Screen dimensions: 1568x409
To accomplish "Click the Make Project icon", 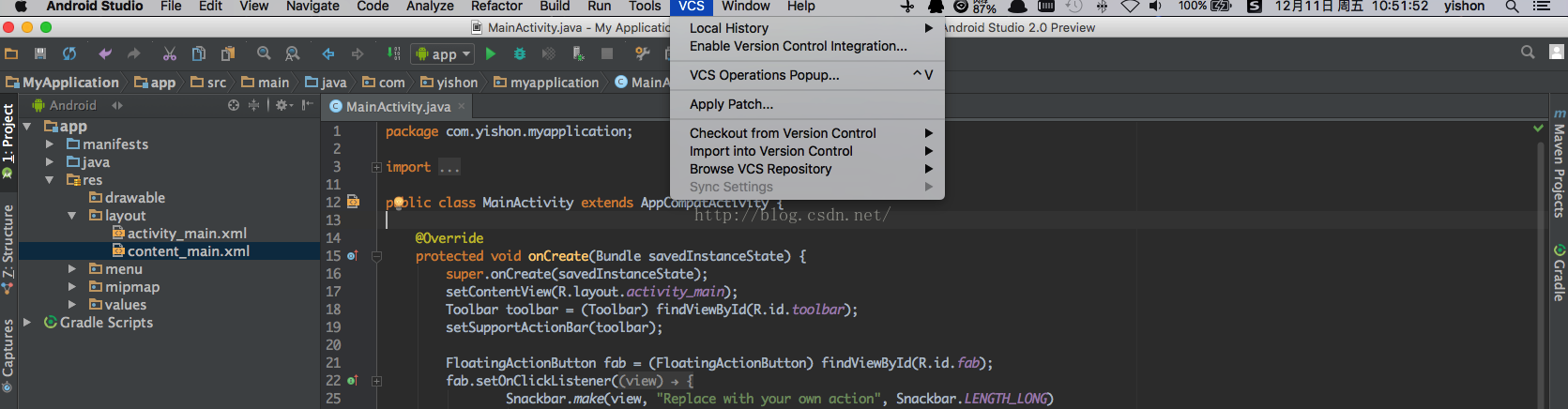I will pyautogui.click(x=394, y=54).
